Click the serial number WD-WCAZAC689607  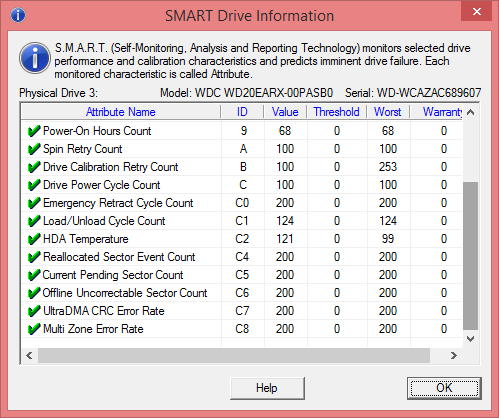coord(429,93)
